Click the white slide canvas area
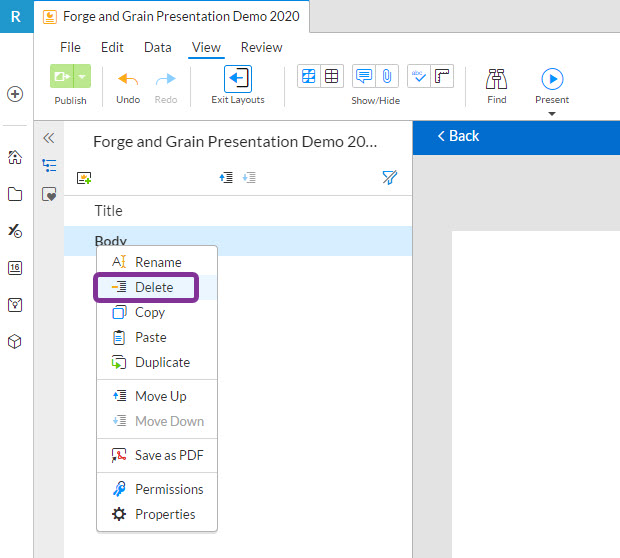The height and width of the screenshot is (558, 620). (536, 394)
